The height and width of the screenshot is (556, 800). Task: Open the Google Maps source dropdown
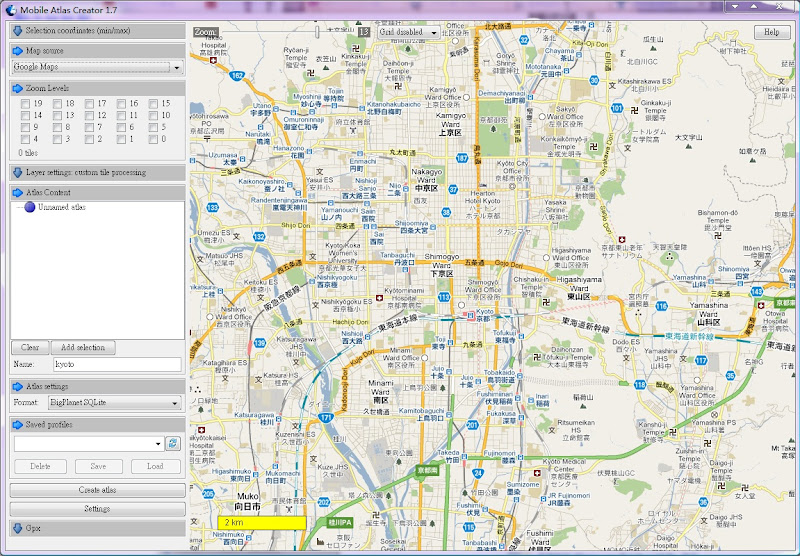(97, 67)
